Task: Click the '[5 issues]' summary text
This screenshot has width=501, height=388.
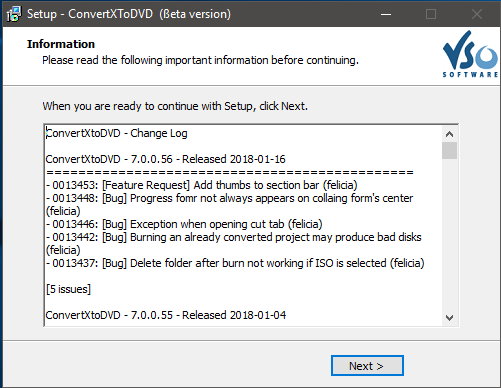Action: pyautogui.click(x=68, y=289)
